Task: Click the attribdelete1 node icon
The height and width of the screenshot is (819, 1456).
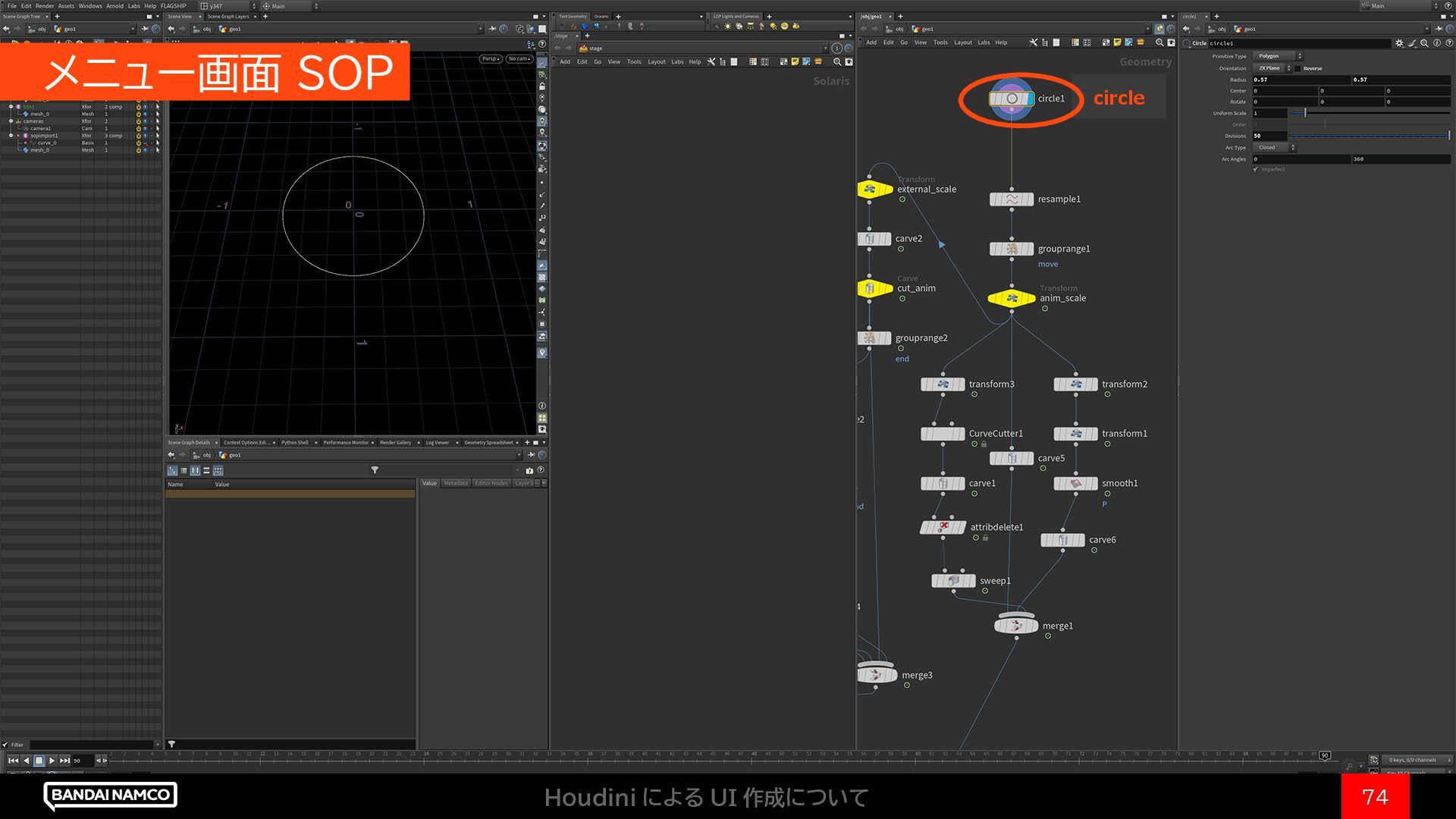Action: point(943,527)
